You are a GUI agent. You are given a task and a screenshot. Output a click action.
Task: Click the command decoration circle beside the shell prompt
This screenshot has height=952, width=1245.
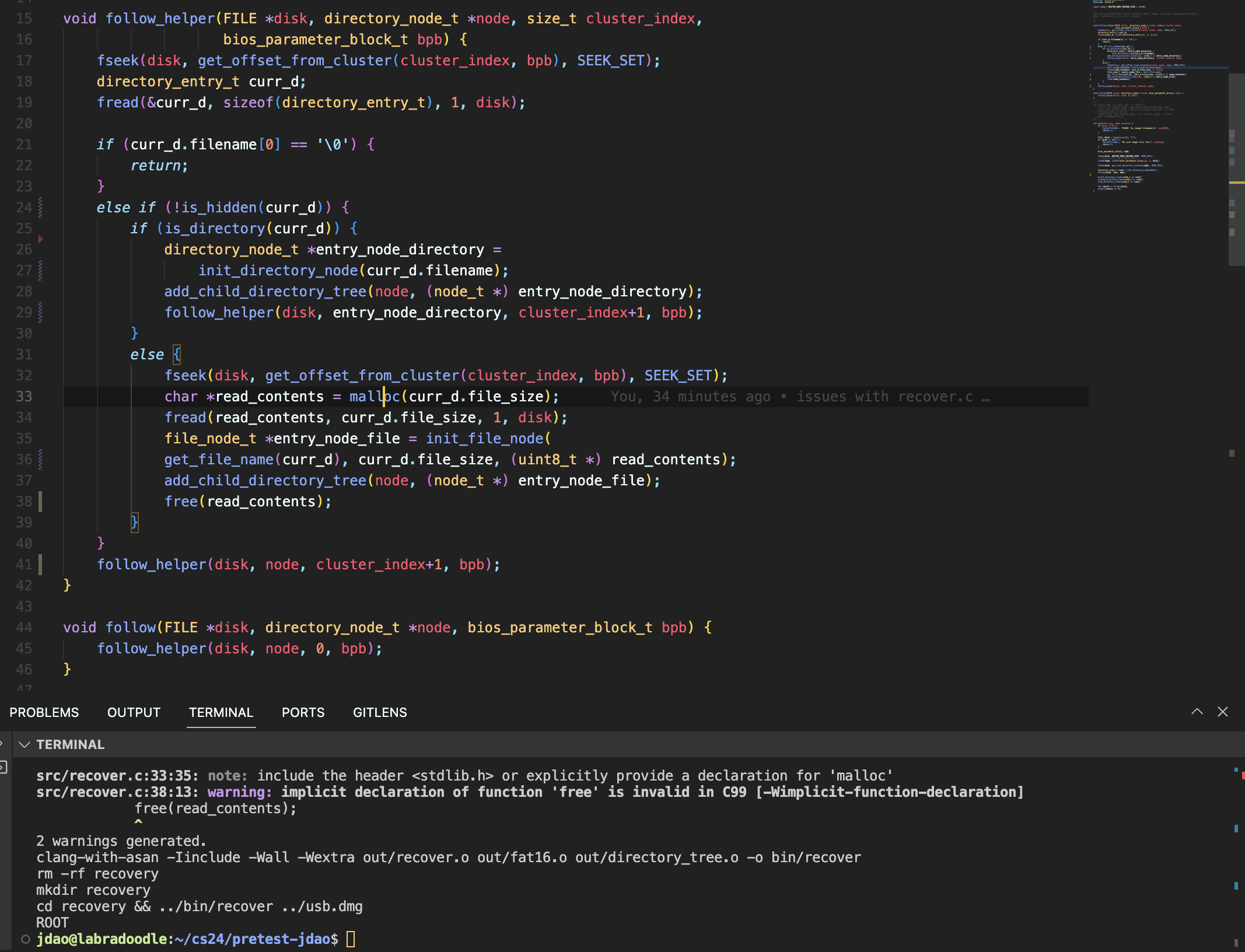click(x=25, y=939)
